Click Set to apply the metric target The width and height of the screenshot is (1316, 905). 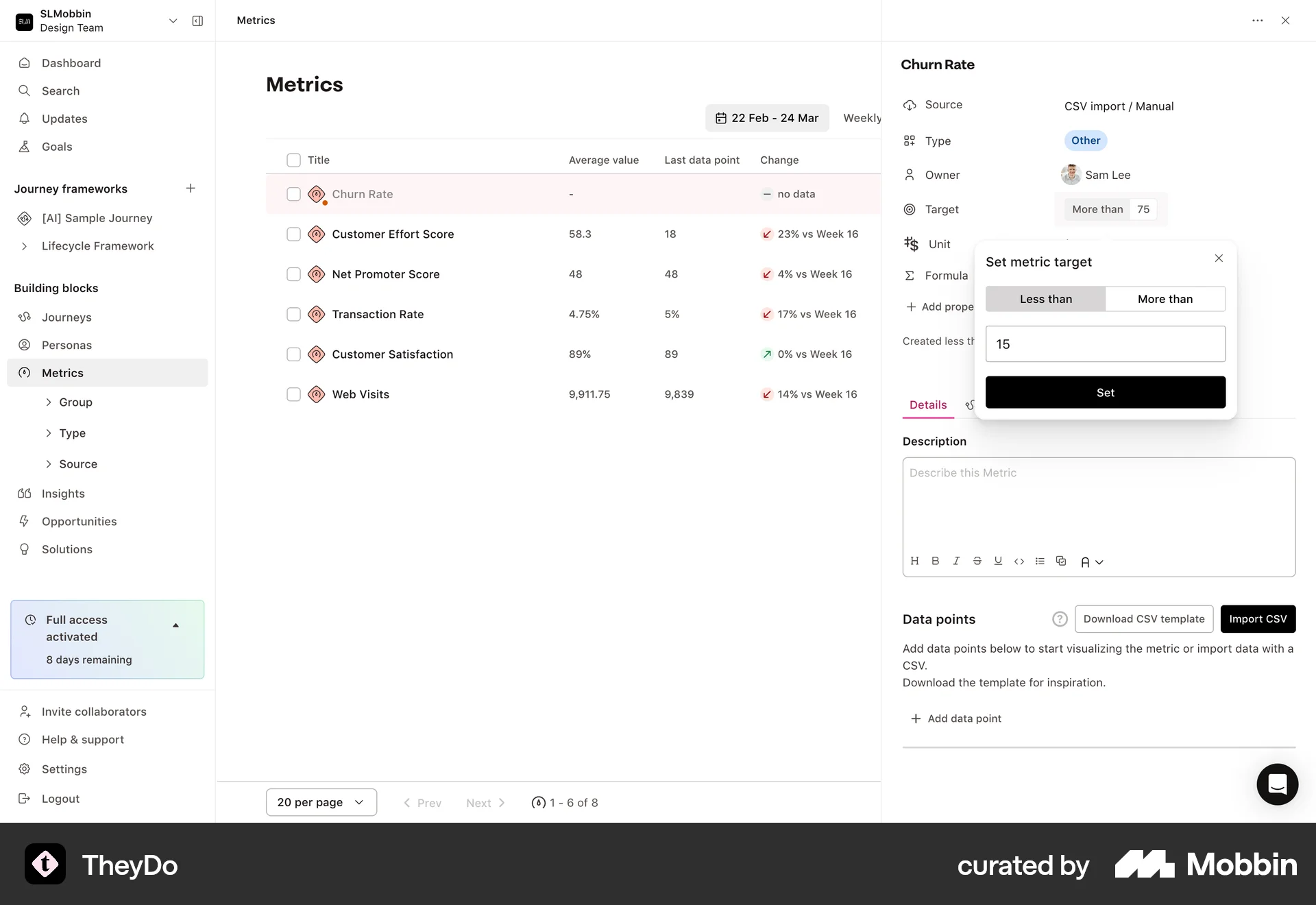[x=1105, y=392]
